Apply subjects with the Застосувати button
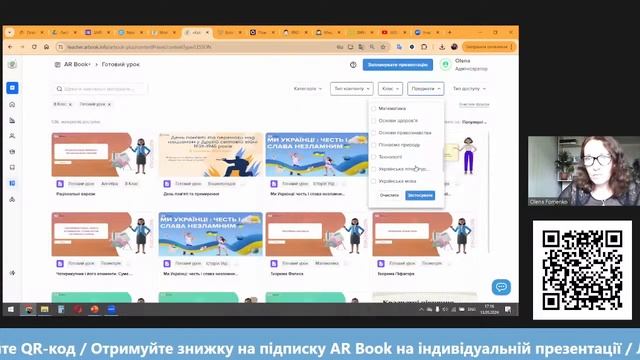Screen dimensions: 640x360 (420, 196)
